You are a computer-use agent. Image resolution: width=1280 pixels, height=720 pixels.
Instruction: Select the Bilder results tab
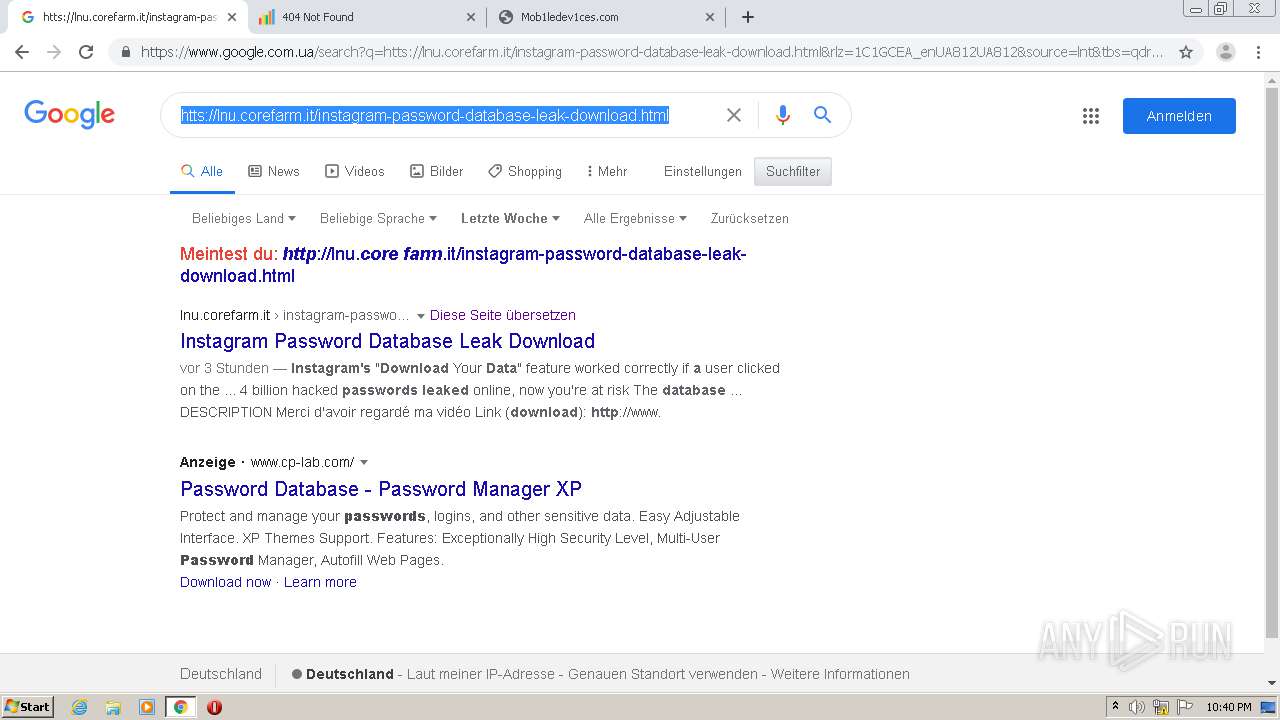click(437, 171)
